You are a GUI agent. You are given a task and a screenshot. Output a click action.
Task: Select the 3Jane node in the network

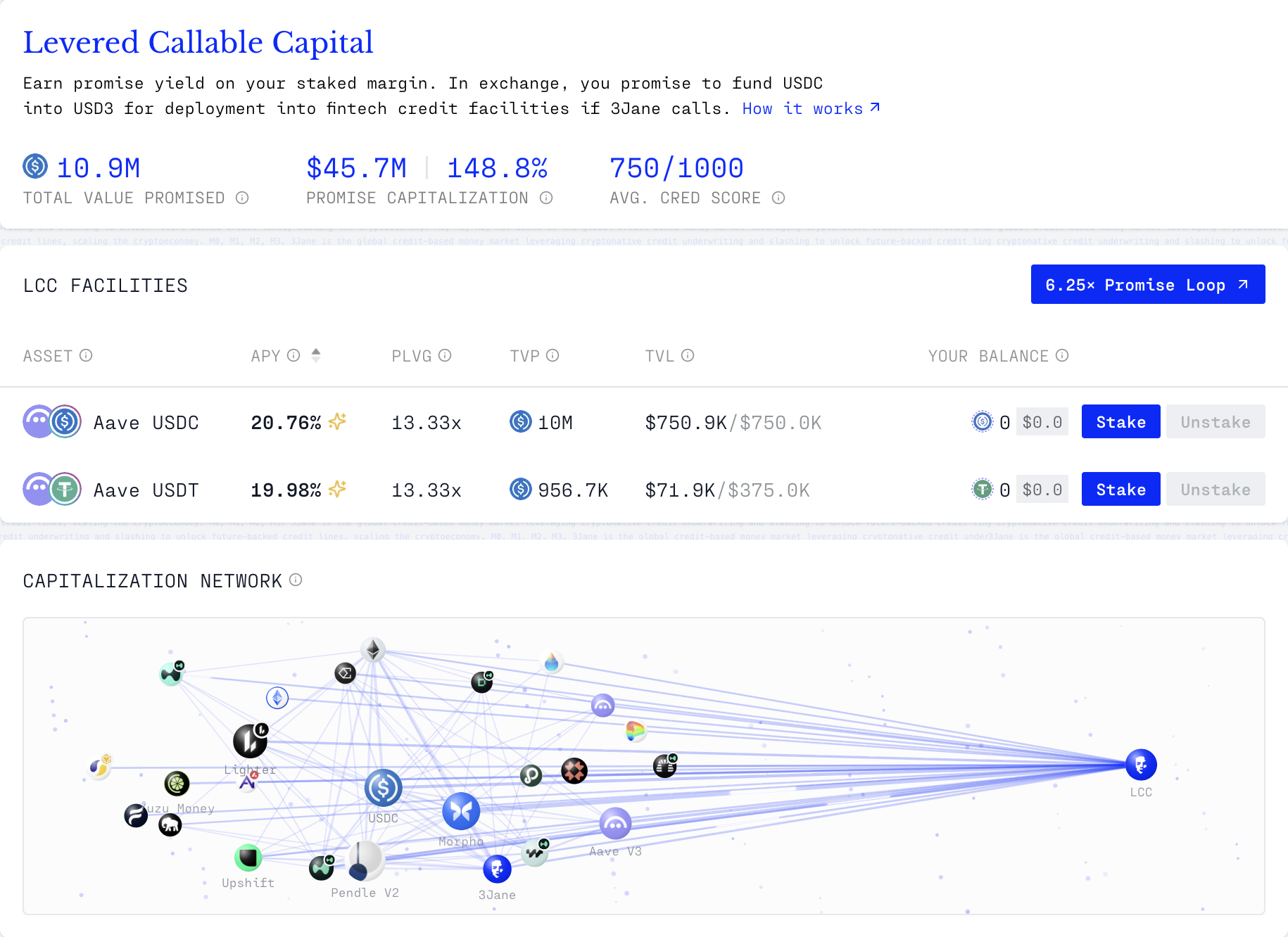(x=497, y=869)
